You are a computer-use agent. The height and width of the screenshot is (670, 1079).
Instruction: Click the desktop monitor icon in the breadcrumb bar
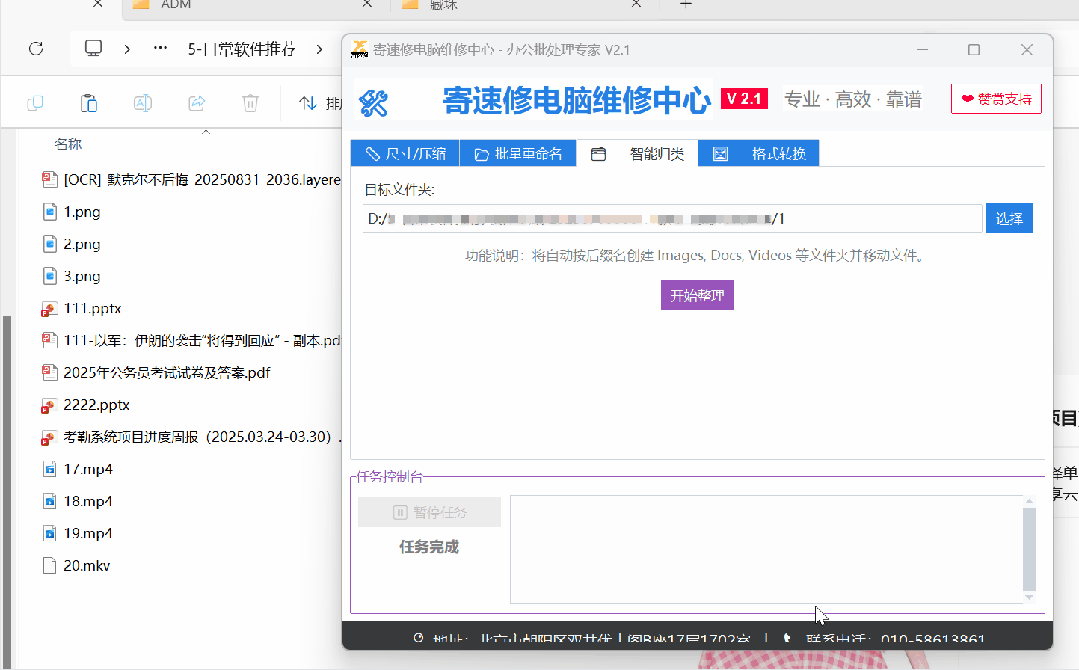coord(93,47)
